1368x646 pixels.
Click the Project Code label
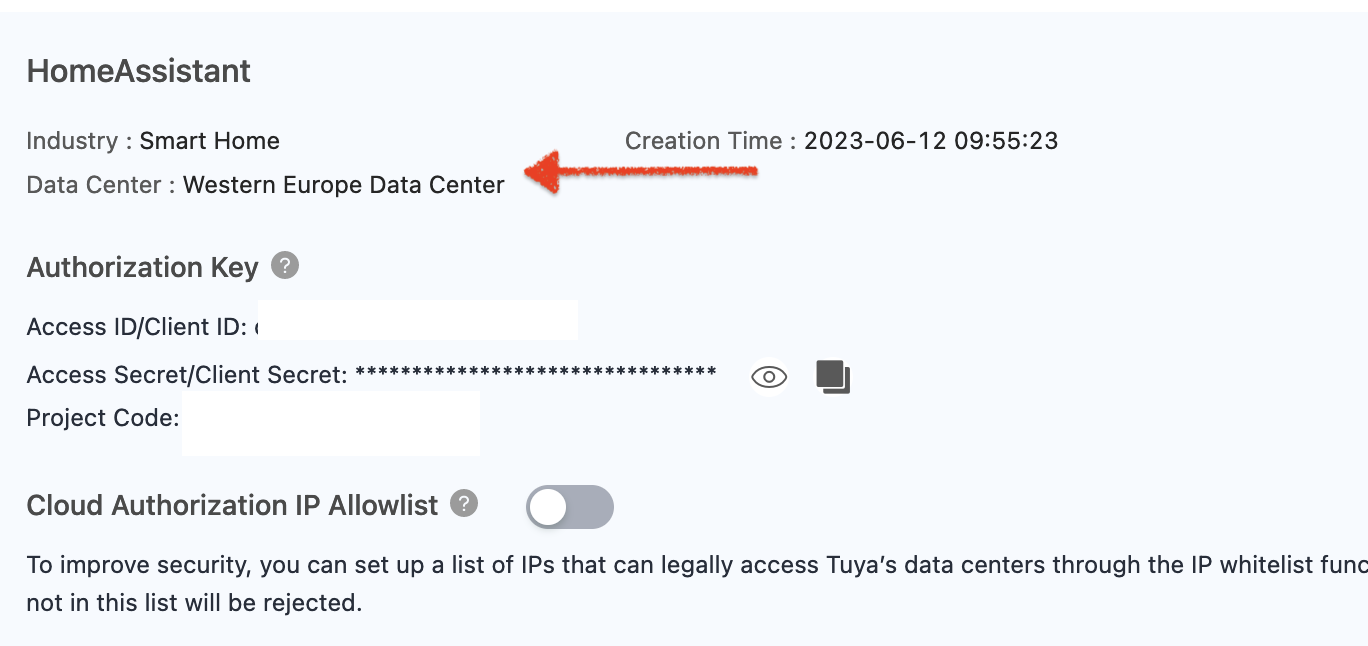click(103, 418)
